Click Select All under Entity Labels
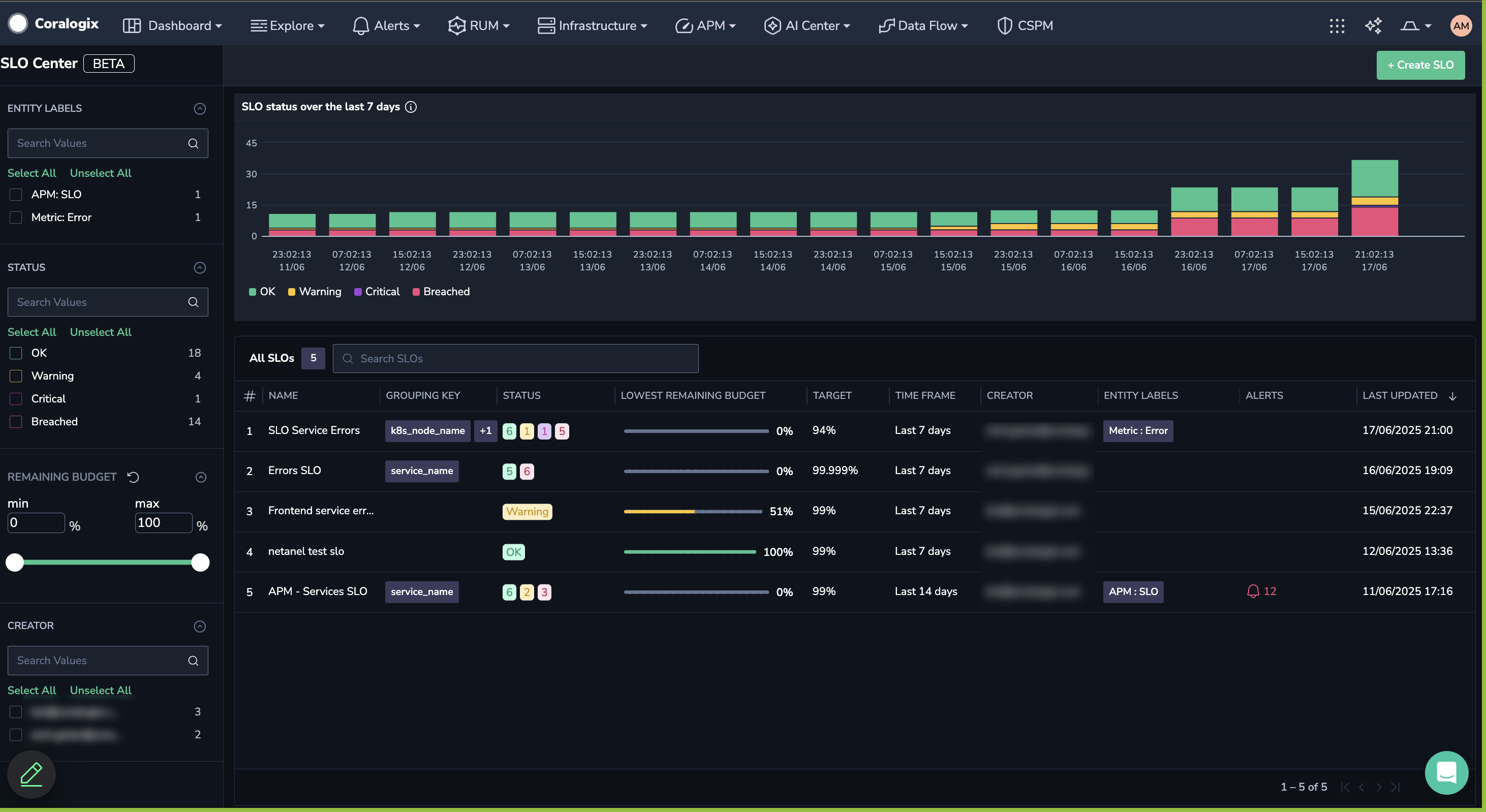This screenshot has width=1486, height=812. click(x=32, y=173)
